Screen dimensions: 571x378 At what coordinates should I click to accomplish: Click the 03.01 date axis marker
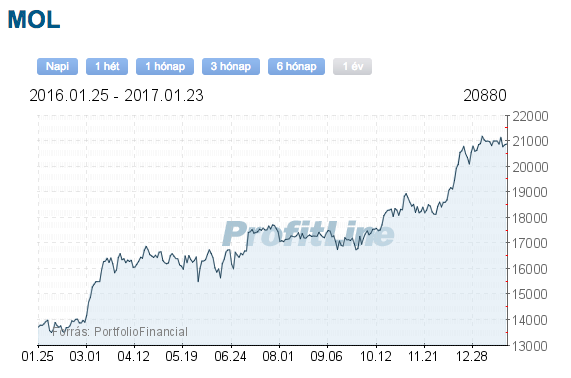click(85, 356)
